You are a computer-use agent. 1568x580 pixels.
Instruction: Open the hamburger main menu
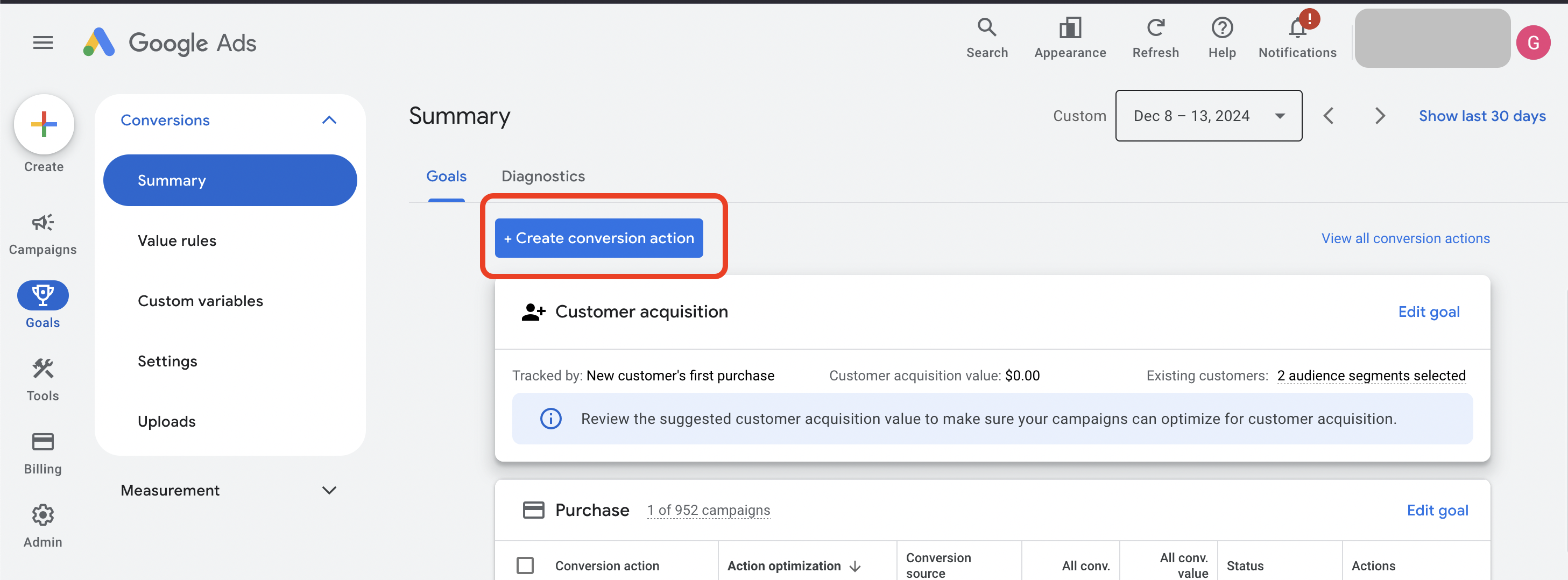point(43,43)
